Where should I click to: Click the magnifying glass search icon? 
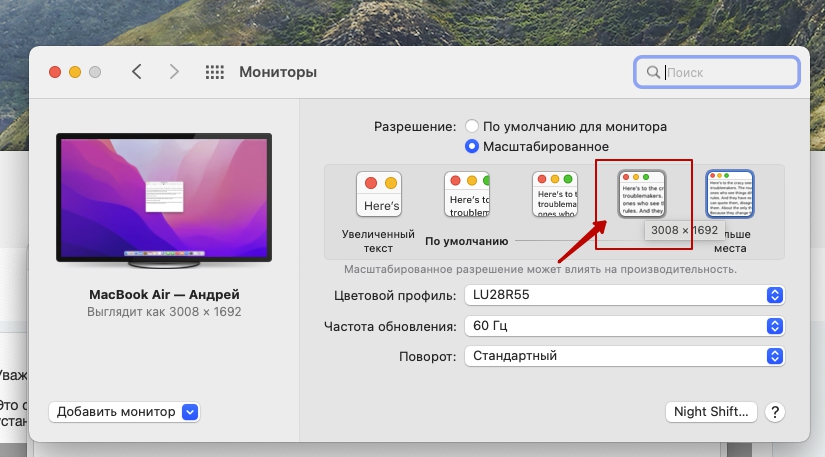coord(654,72)
